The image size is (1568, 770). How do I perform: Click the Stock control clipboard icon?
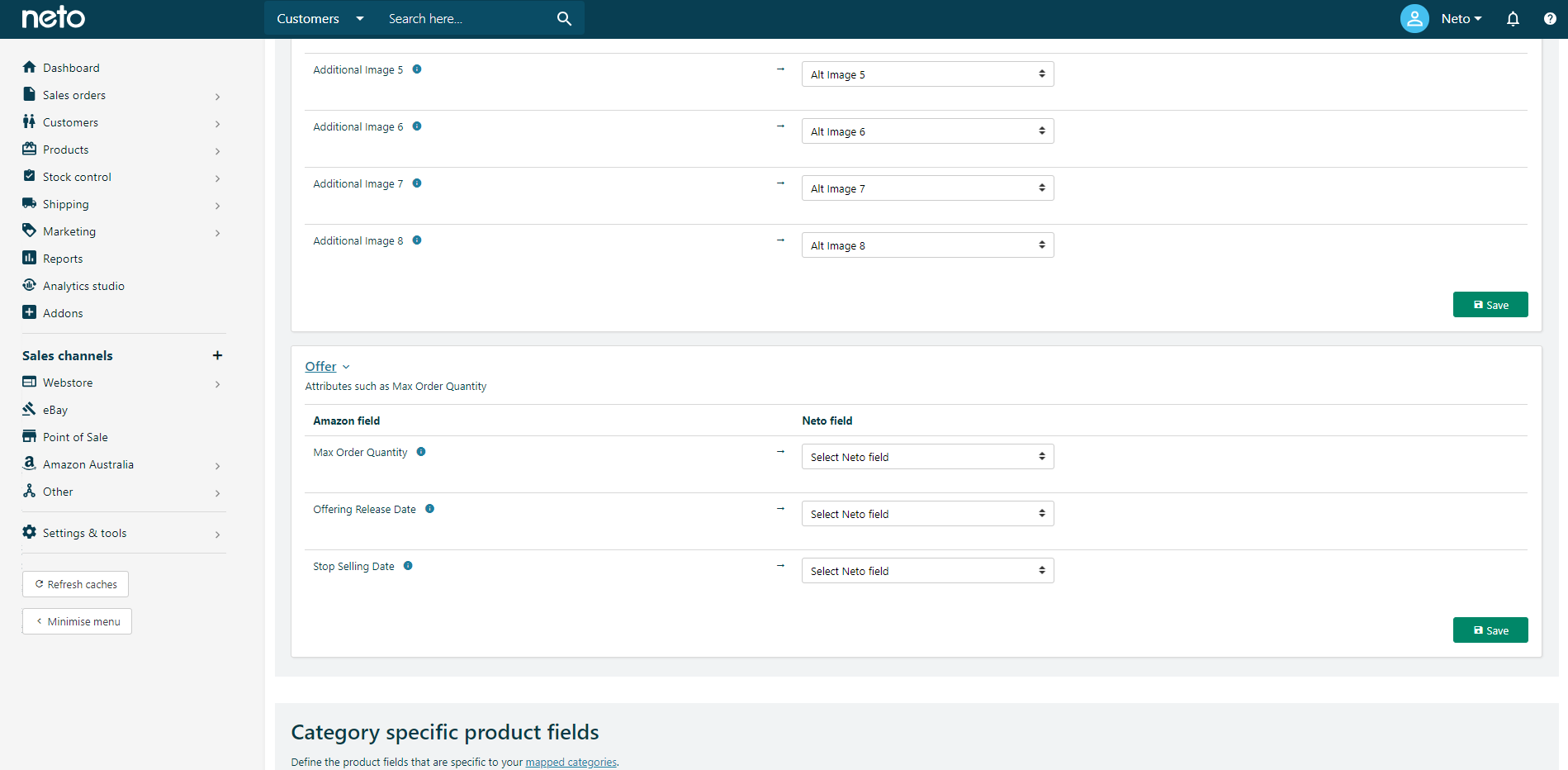coord(30,176)
